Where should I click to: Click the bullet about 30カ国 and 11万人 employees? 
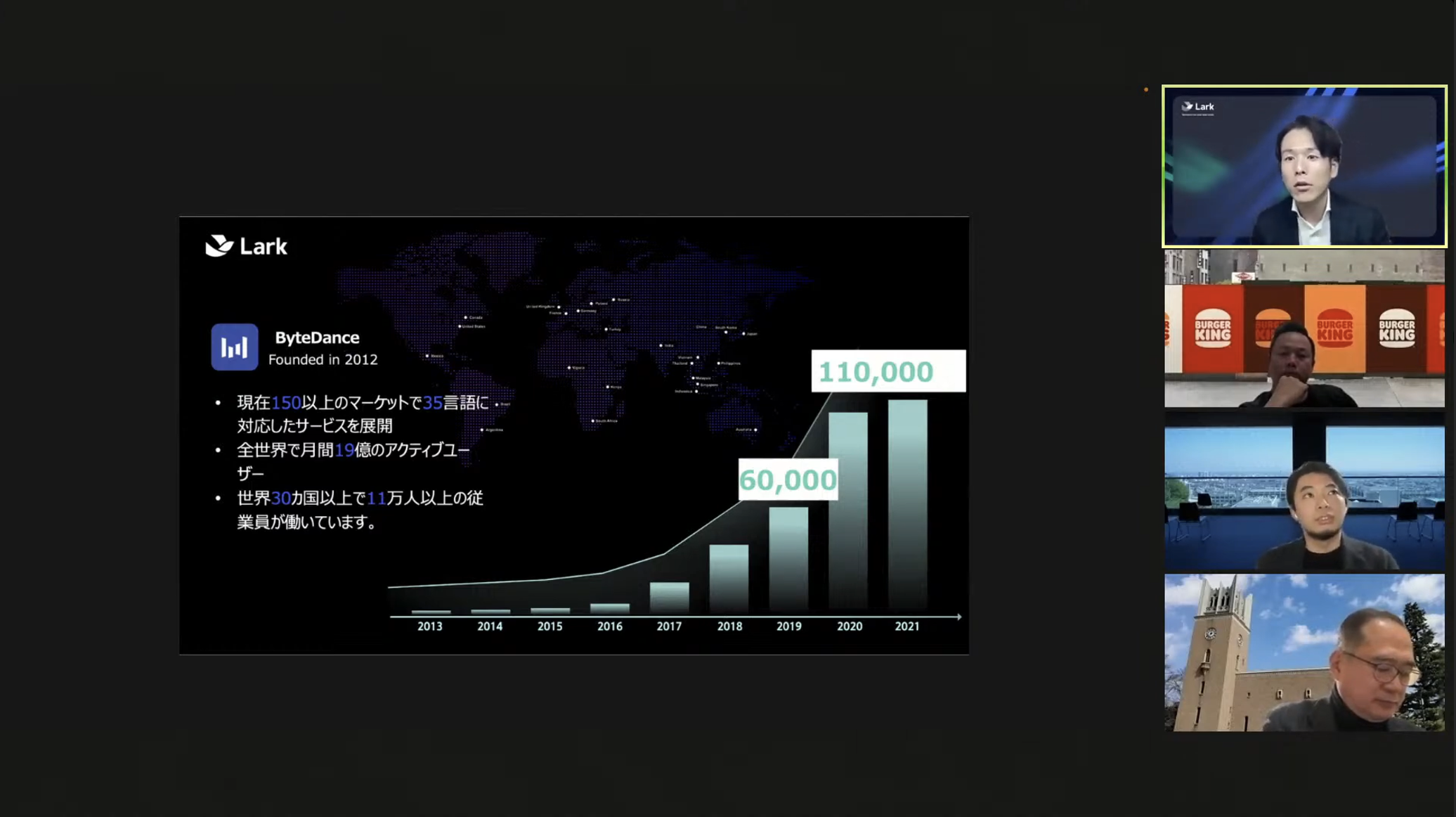349,510
